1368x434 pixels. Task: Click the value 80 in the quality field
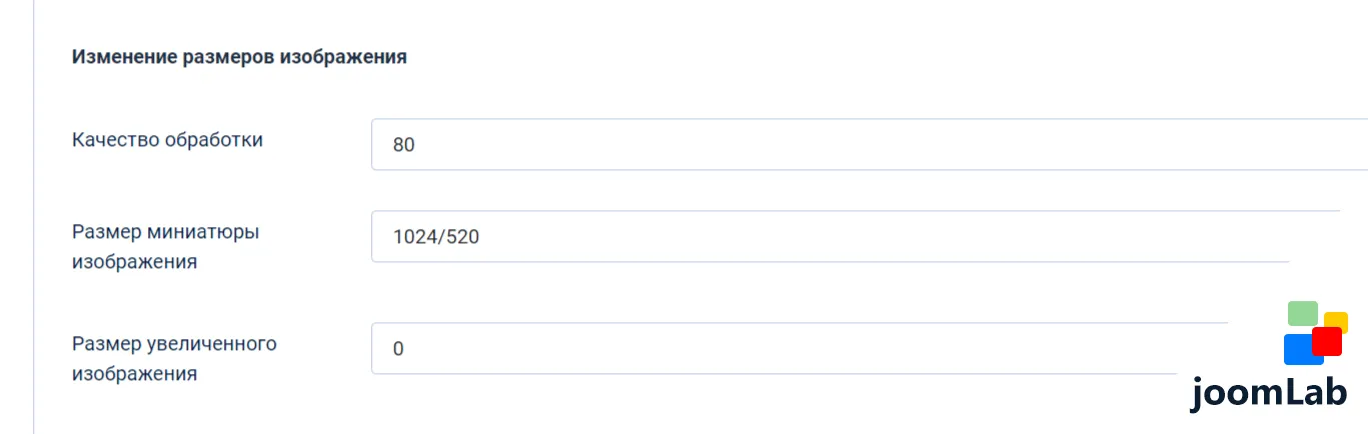[x=404, y=145]
